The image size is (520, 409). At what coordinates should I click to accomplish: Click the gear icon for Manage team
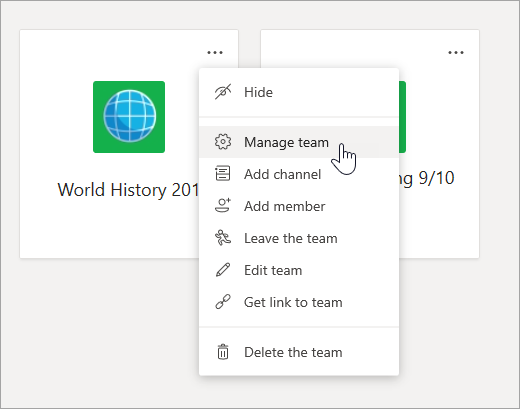point(223,142)
